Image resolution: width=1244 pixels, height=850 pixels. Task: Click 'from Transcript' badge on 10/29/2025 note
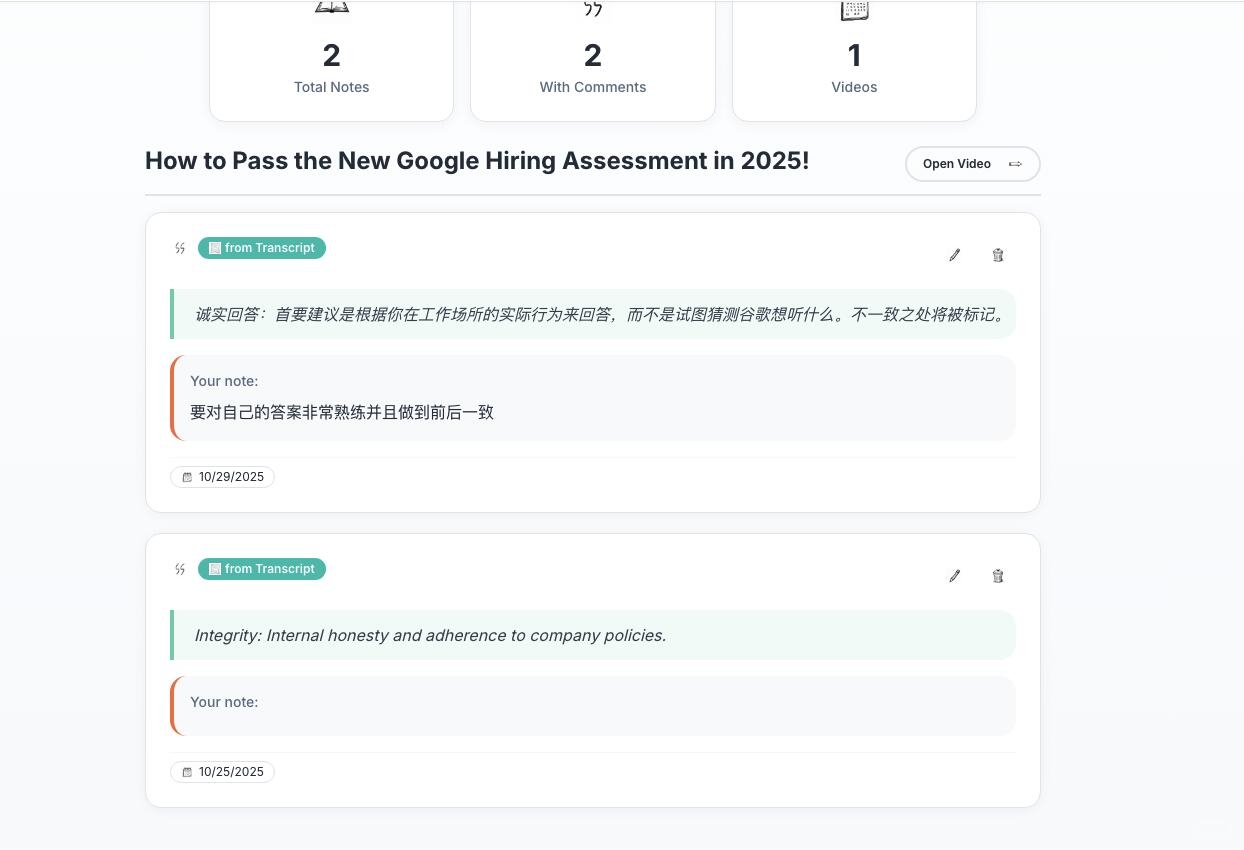(262, 248)
